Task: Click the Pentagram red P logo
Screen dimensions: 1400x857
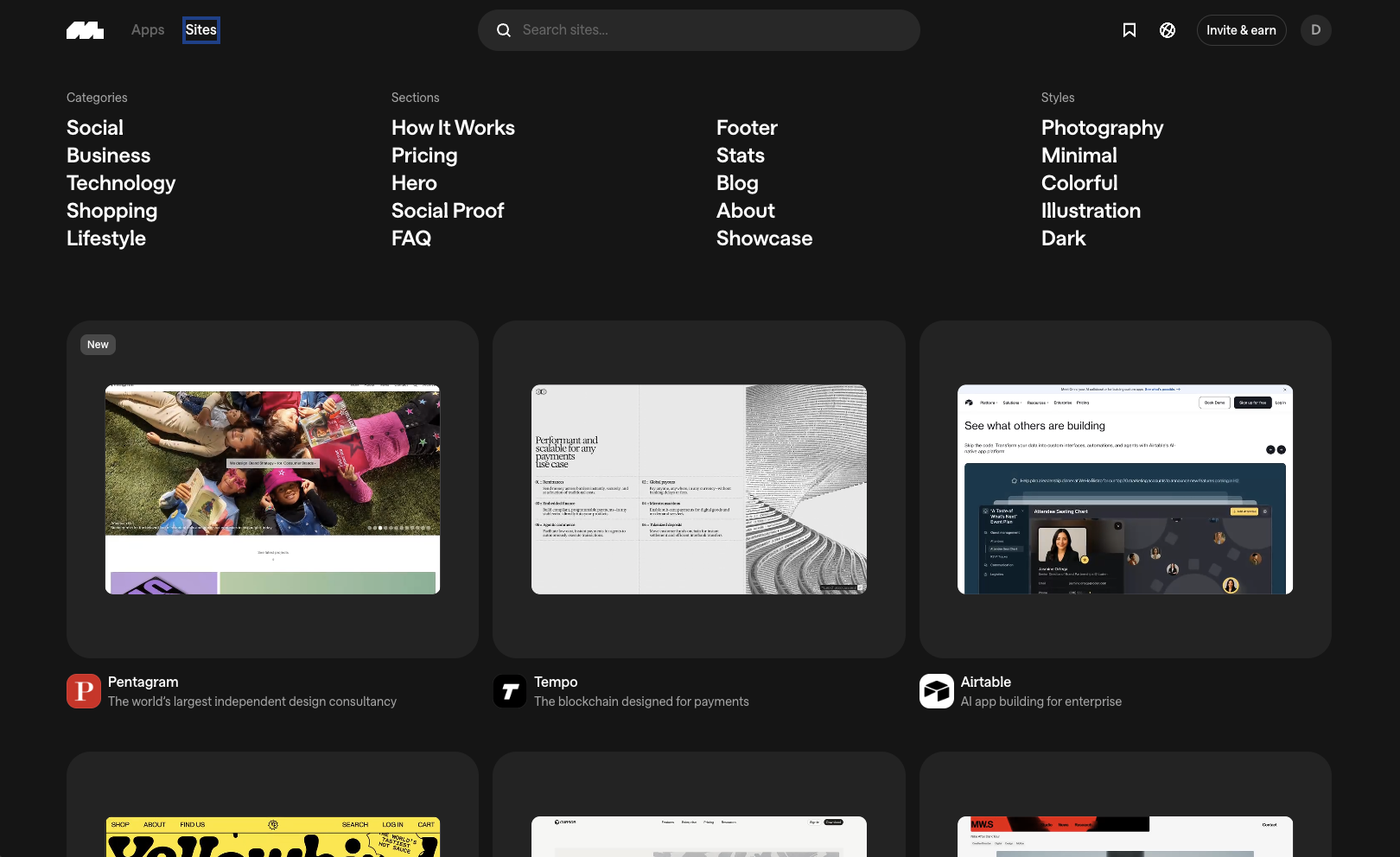Action: (x=84, y=691)
